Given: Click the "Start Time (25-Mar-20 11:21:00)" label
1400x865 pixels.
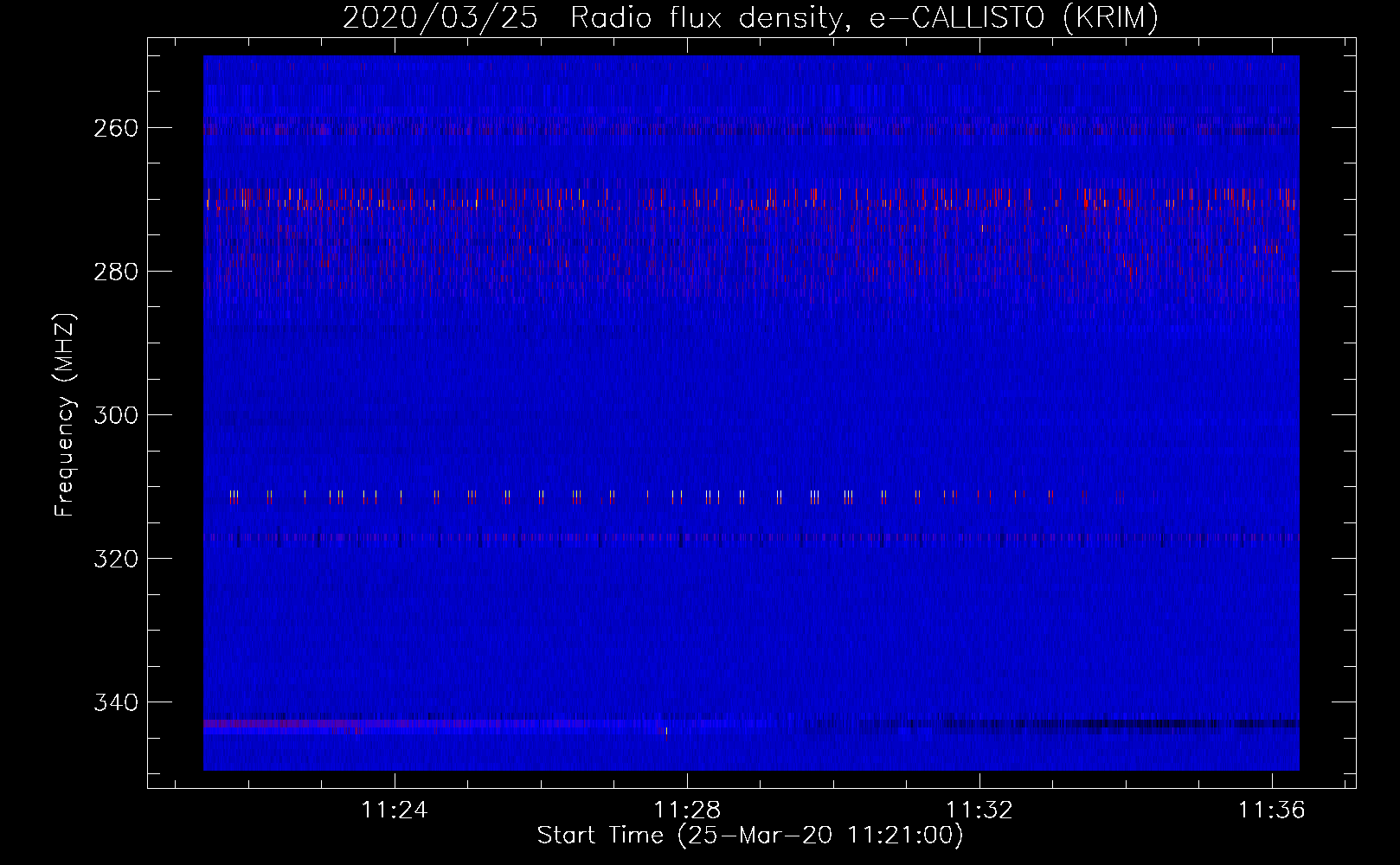Looking at the screenshot, I should [x=750, y=836].
